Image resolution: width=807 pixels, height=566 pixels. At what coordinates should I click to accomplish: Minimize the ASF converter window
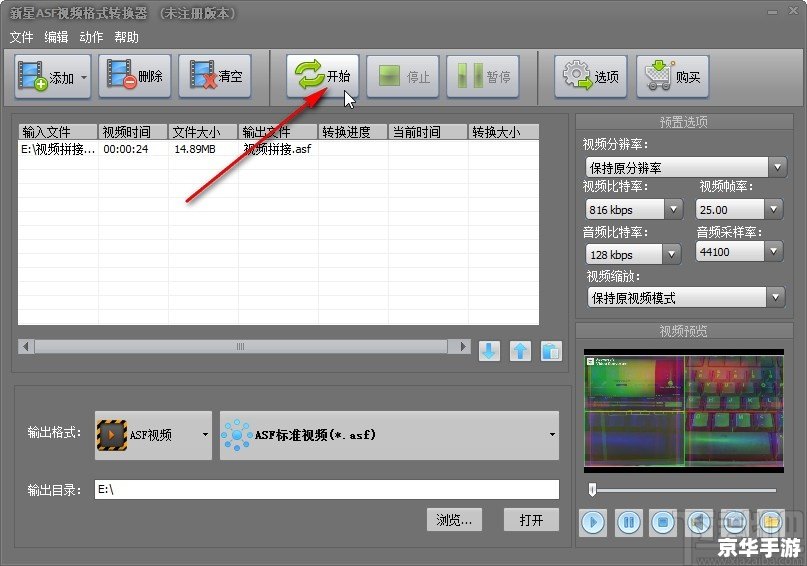point(772,12)
